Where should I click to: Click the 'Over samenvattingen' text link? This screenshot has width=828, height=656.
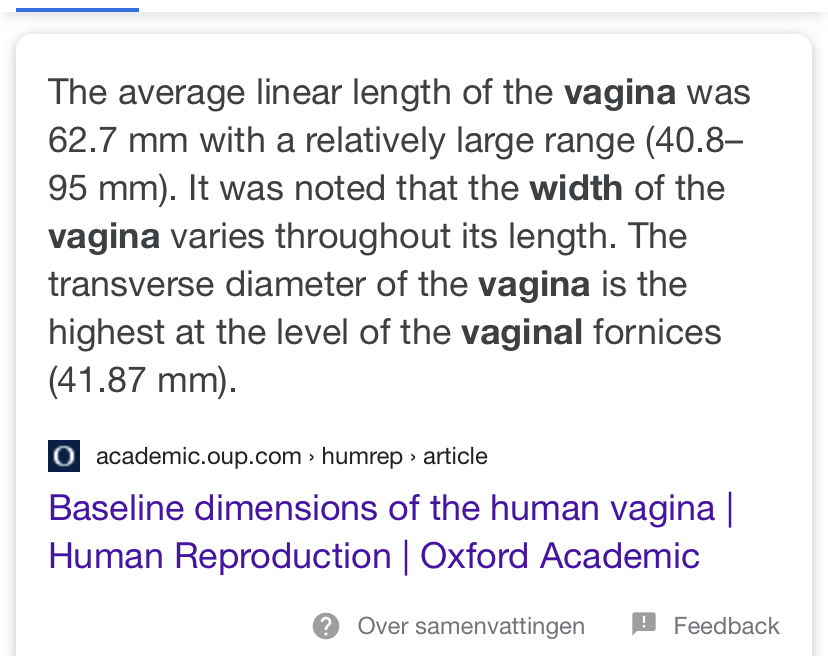(x=471, y=626)
